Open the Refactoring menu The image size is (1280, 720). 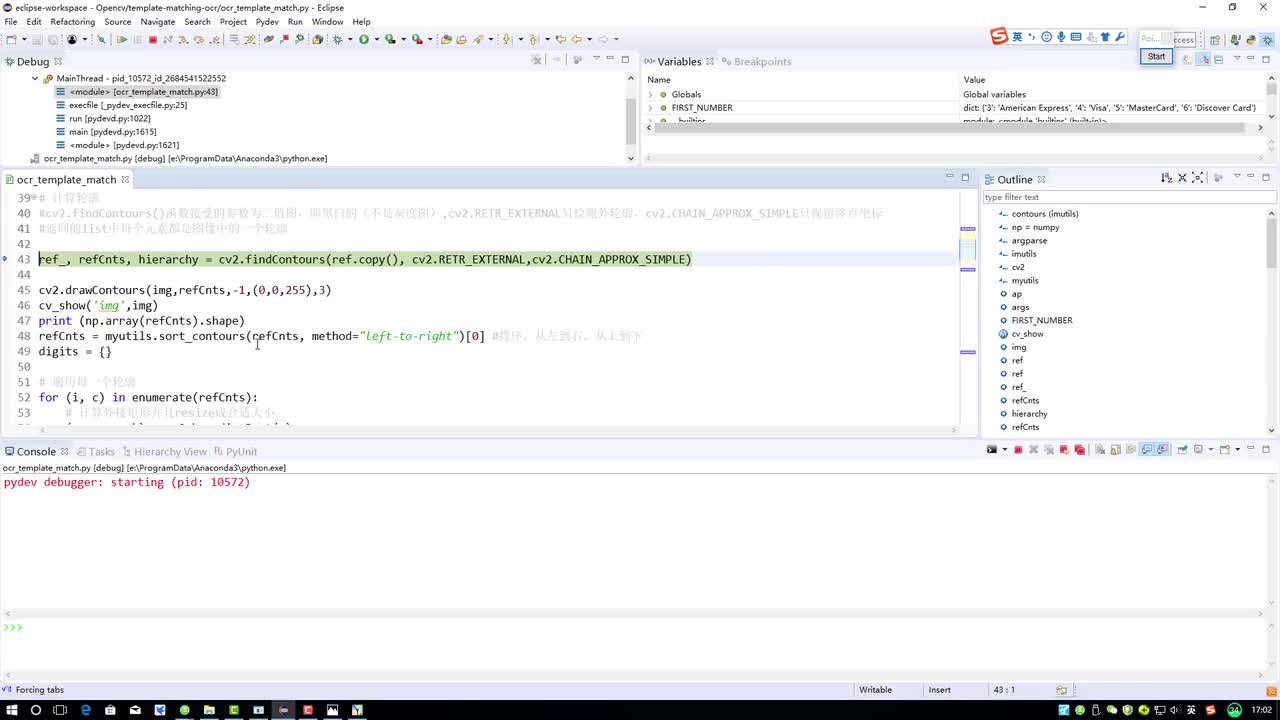pos(72,21)
